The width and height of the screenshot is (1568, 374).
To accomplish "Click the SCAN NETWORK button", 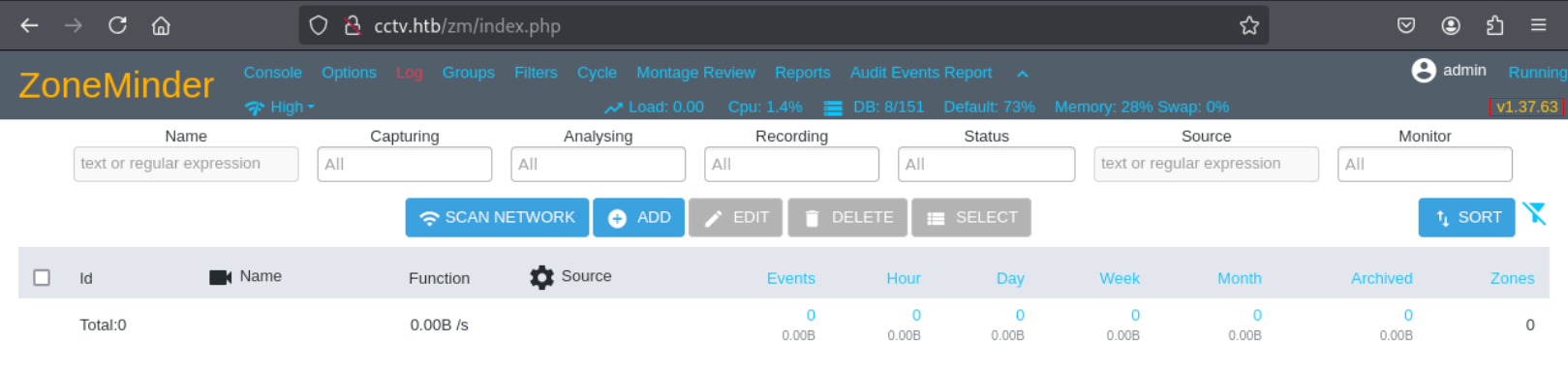I will point(498,218).
